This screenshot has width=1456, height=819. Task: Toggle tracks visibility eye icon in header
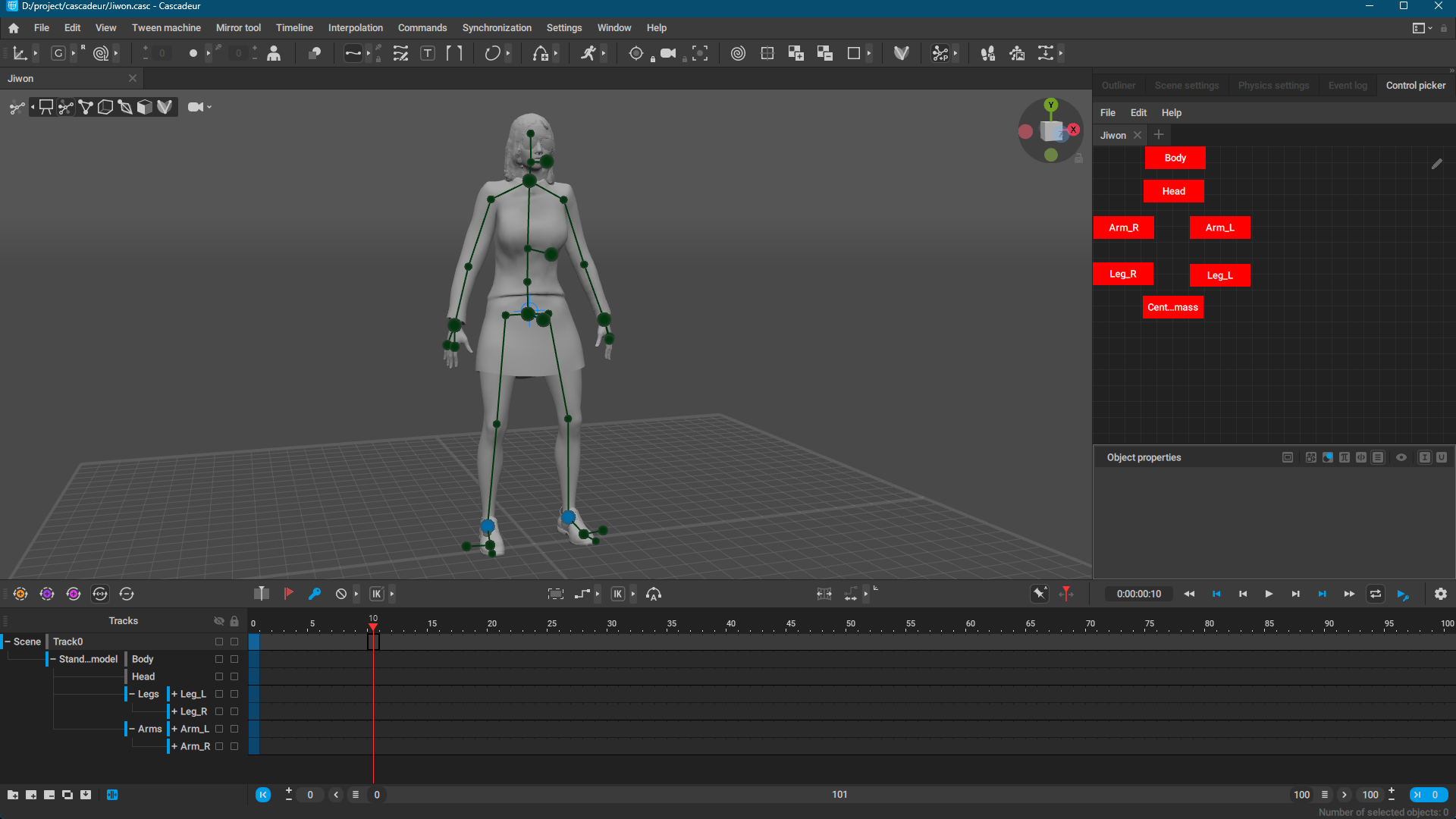pos(219,621)
